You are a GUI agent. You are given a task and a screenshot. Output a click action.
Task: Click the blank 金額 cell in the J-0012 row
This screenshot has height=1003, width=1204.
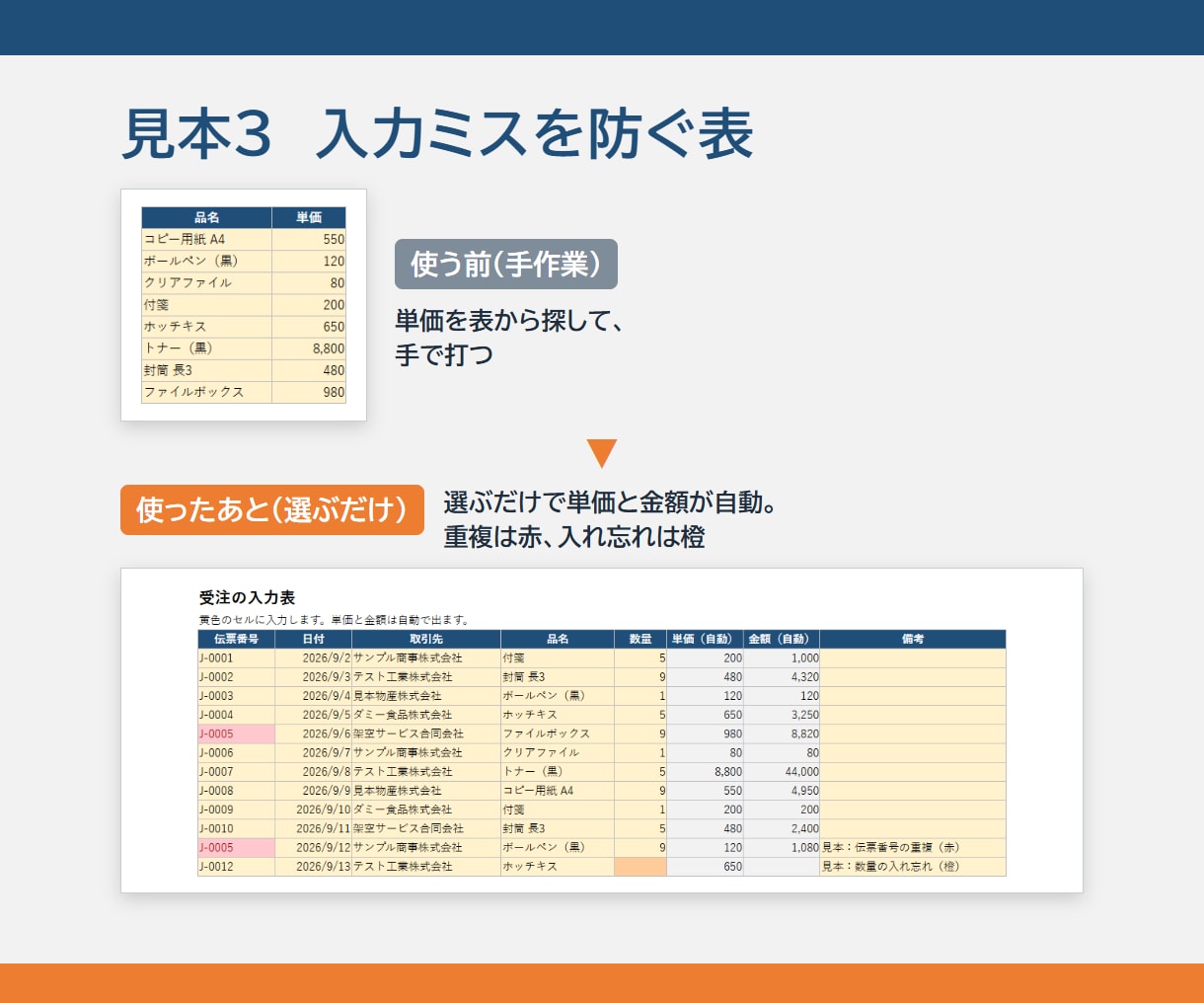click(782, 867)
